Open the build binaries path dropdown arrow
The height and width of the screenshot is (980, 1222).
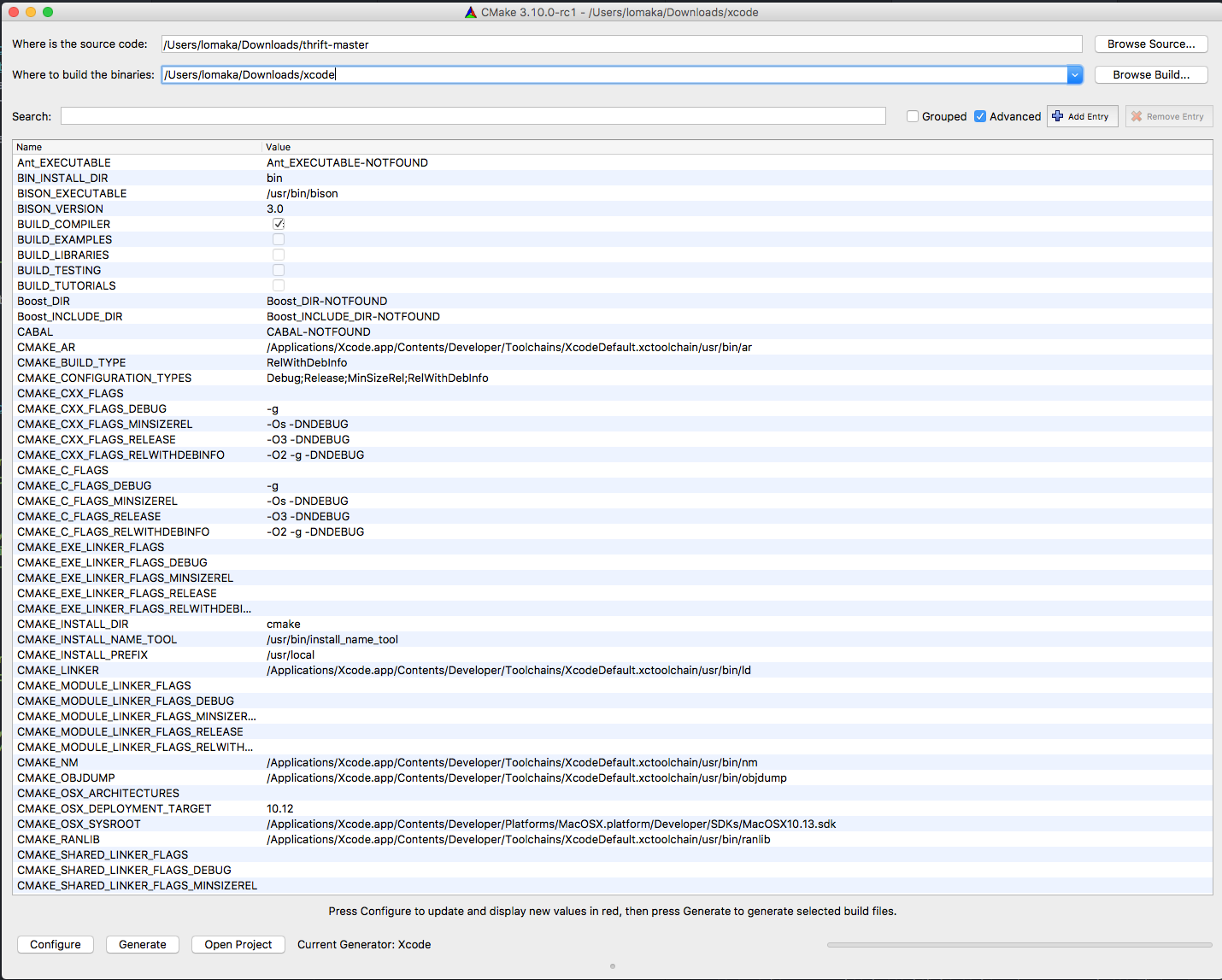click(x=1075, y=75)
